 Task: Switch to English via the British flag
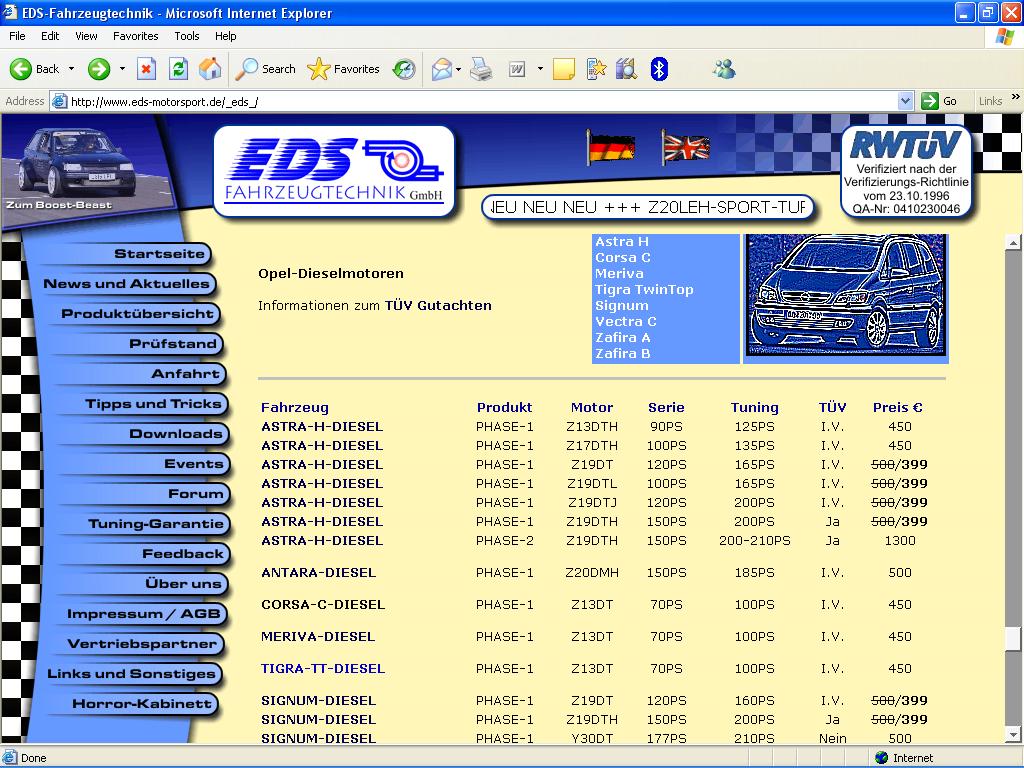tap(686, 148)
